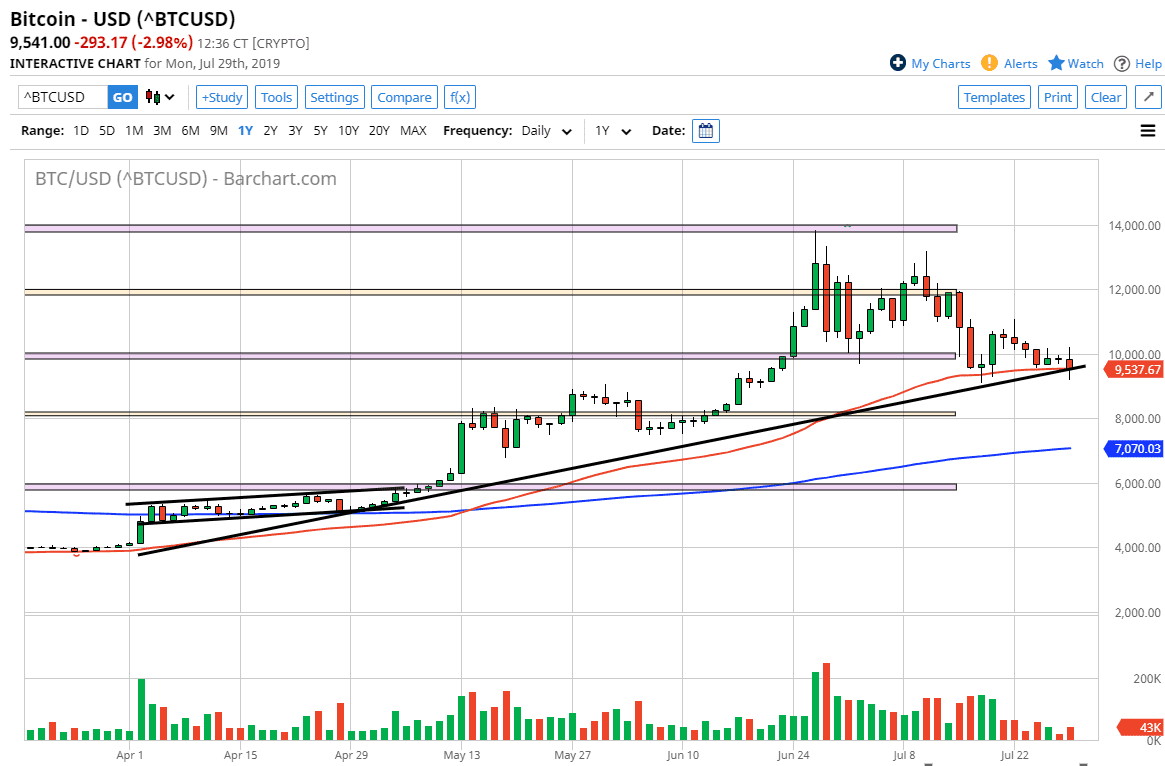Open the Compare button
The height and width of the screenshot is (766, 1165).
[x=404, y=97]
